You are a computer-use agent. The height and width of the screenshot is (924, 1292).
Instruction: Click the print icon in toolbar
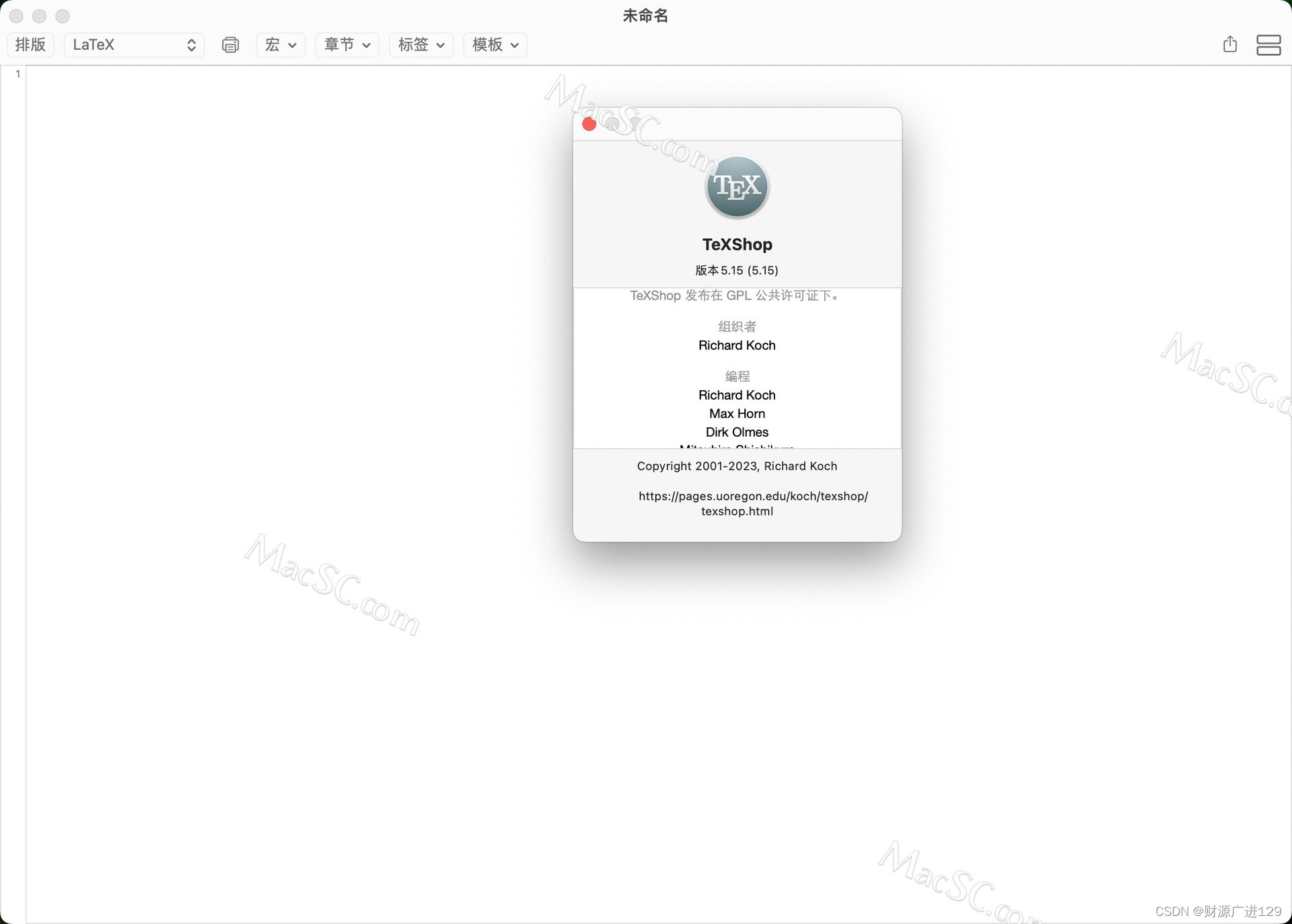pos(230,44)
